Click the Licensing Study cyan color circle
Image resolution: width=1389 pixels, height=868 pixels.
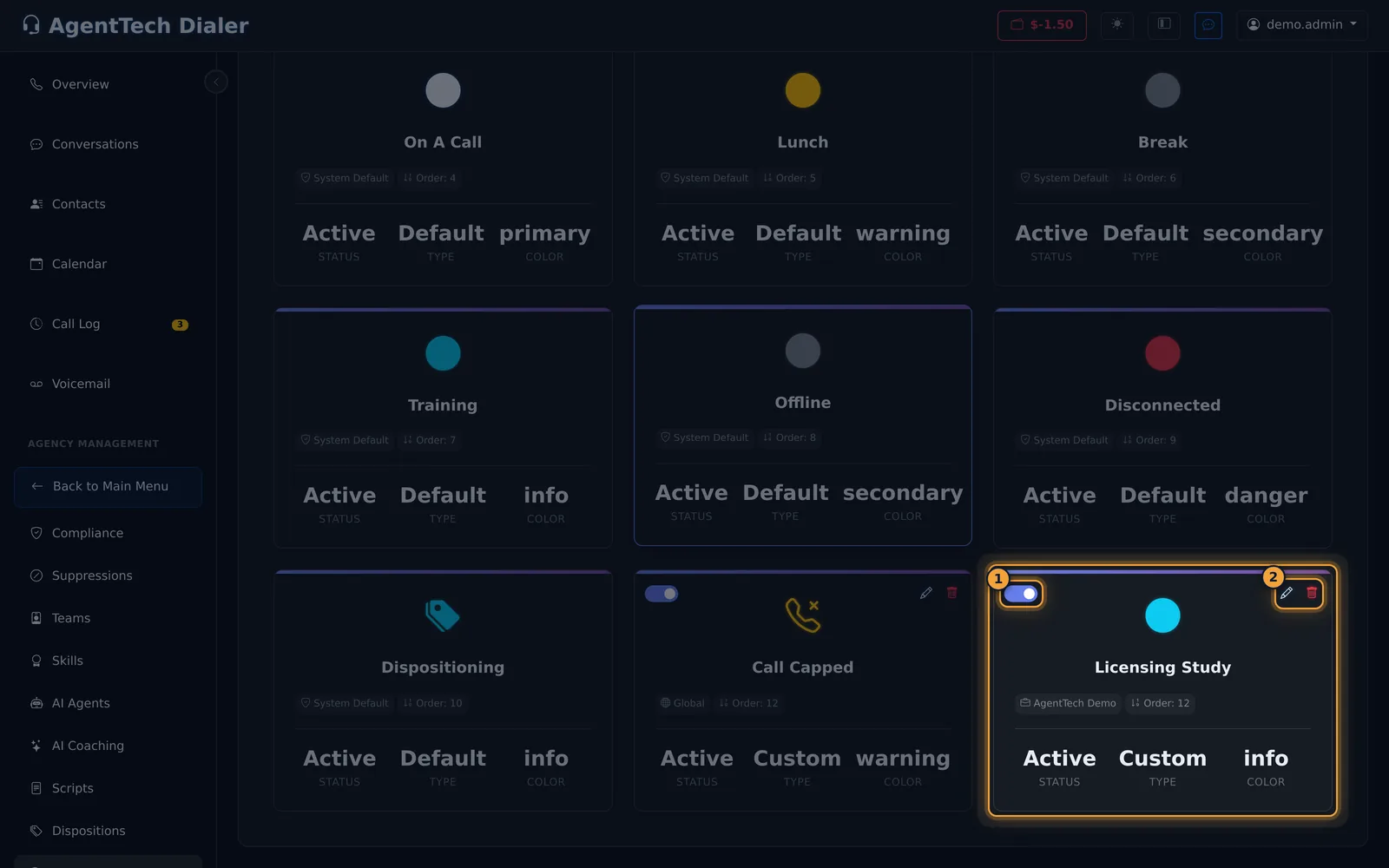coord(1162,615)
